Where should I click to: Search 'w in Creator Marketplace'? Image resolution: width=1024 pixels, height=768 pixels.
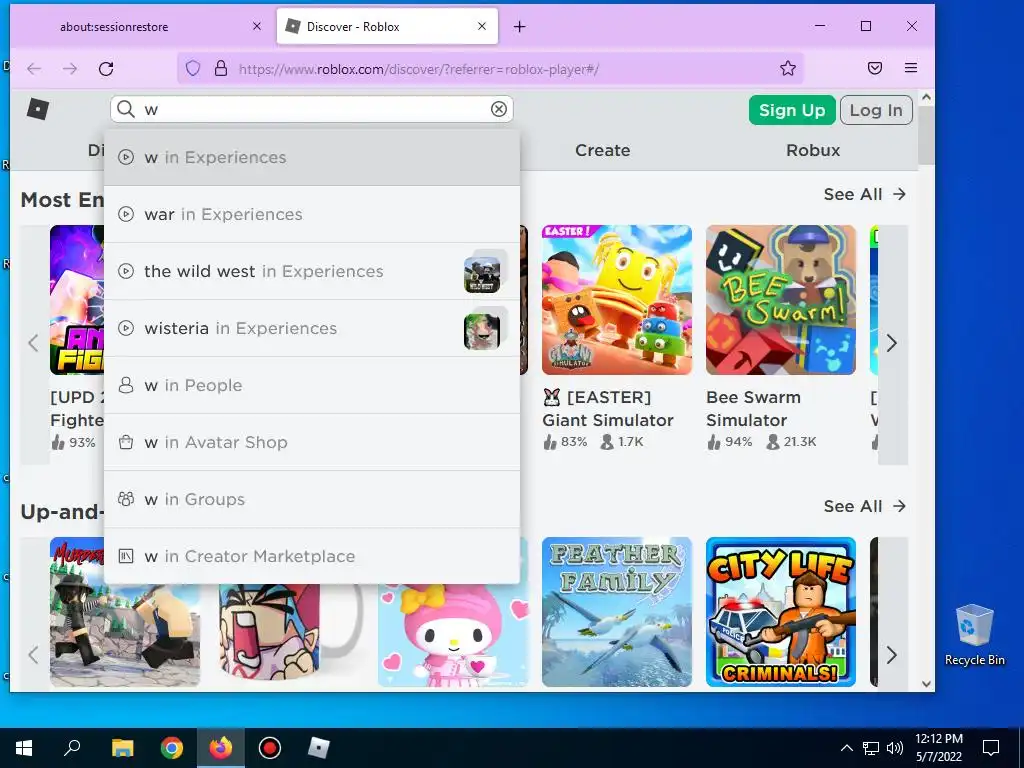pyautogui.click(x=312, y=556)
